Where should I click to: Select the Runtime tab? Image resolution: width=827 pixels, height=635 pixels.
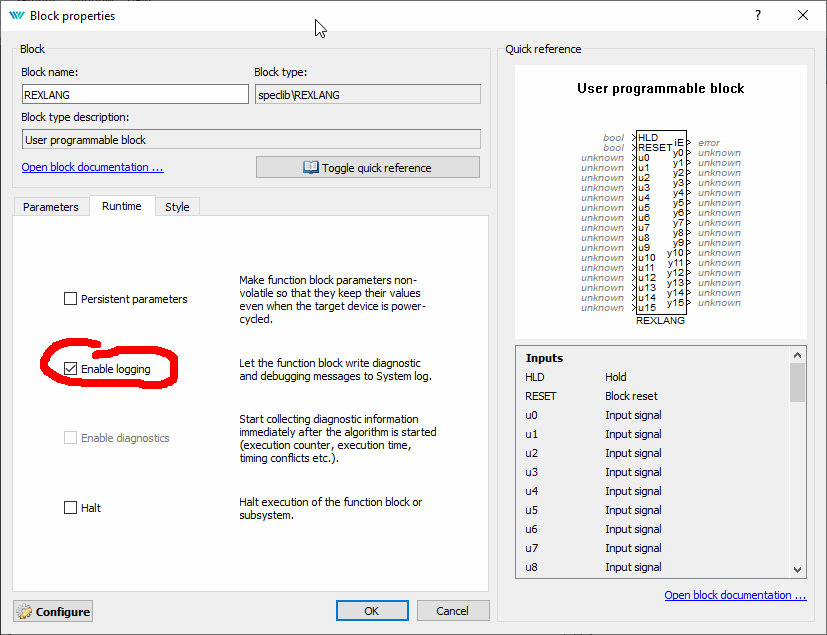122,206
